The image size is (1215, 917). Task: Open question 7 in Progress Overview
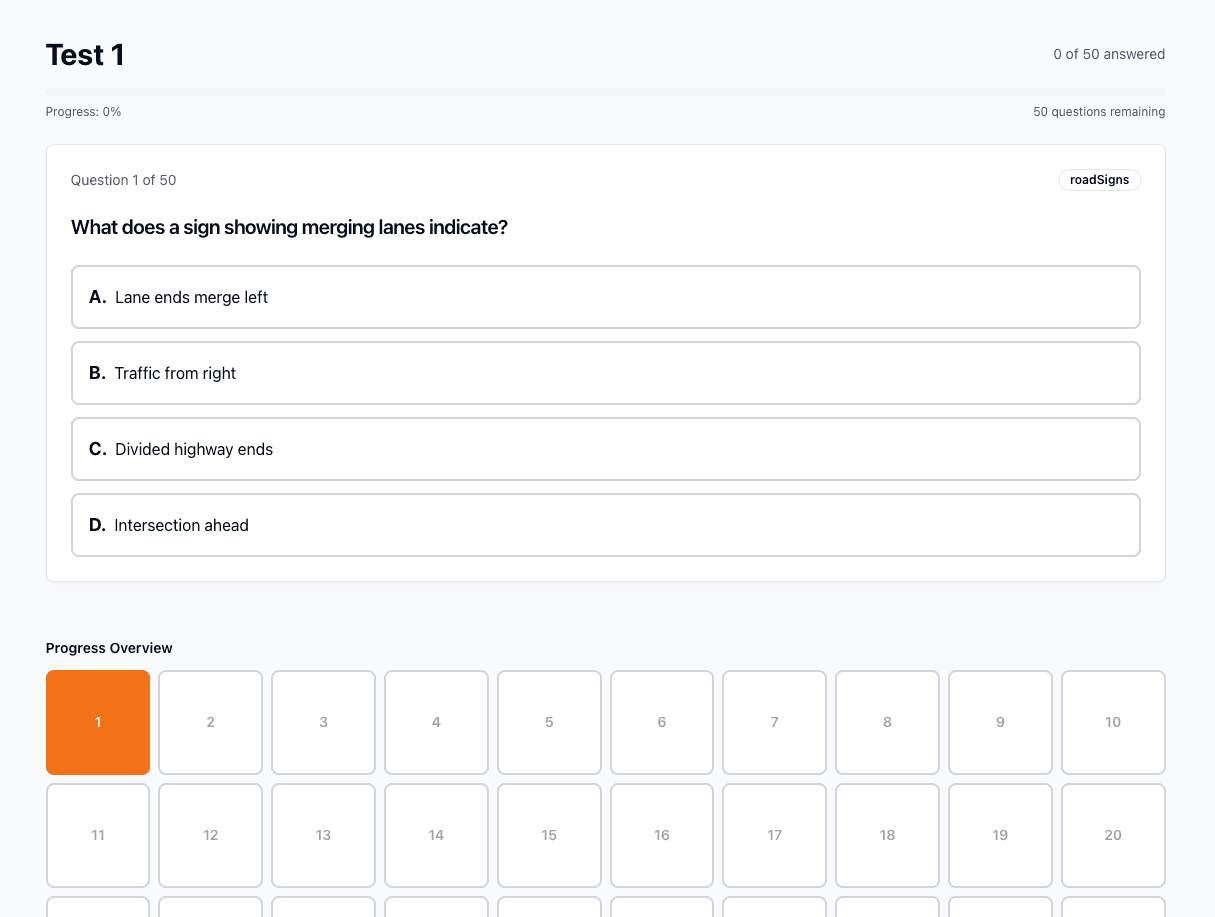click(x=774, y=722)
